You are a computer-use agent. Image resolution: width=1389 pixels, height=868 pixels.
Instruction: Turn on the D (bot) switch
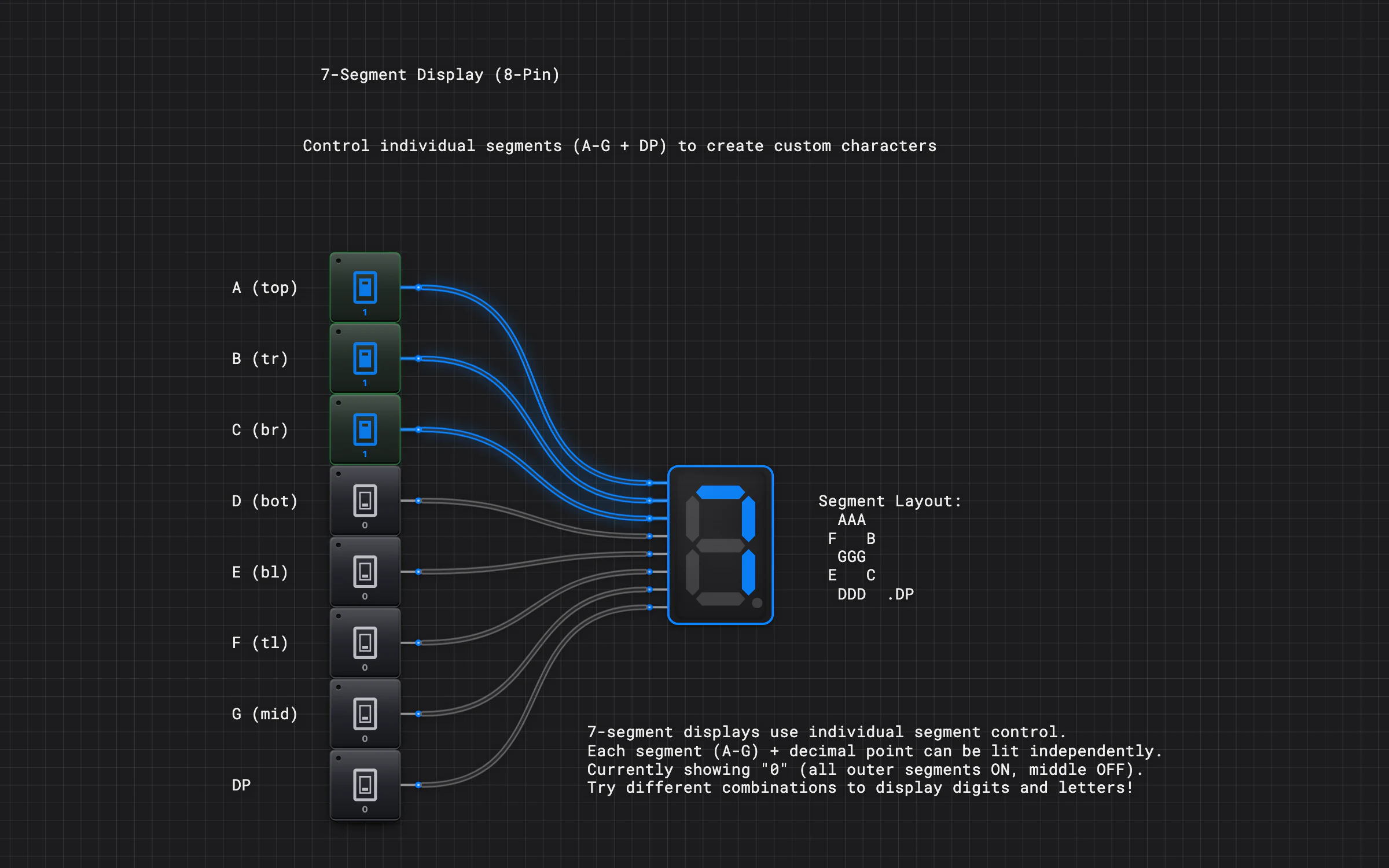pos(365,501)
